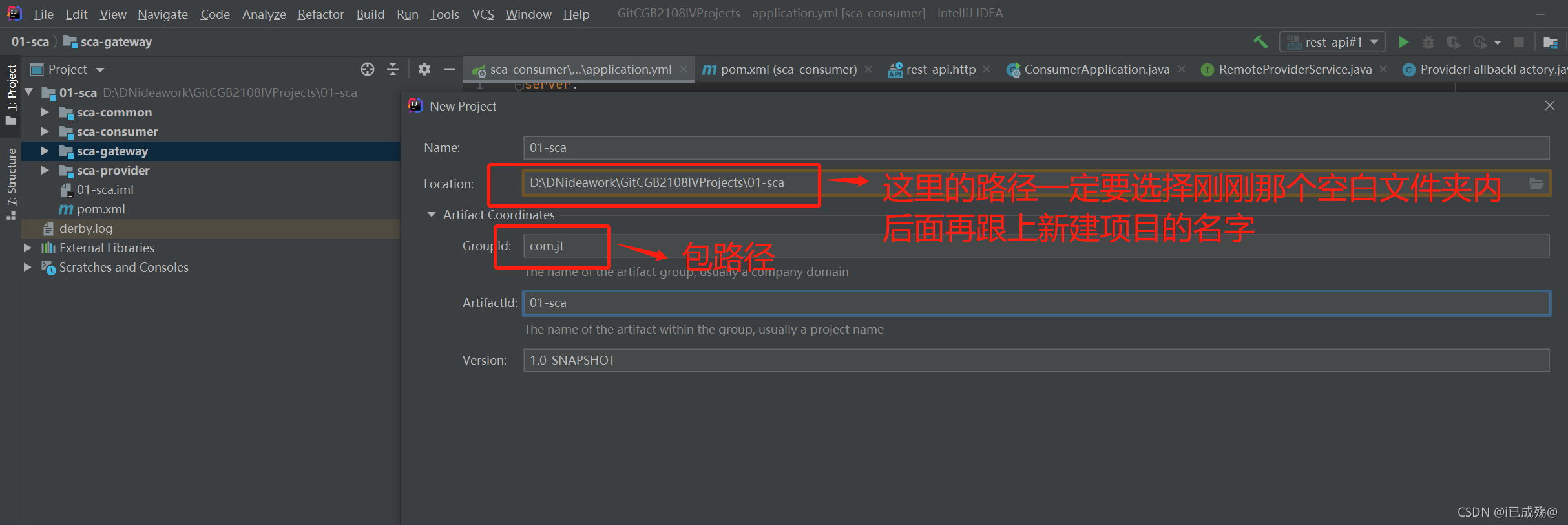This screenshot has width=1568, height=525.
Task: Switch to rest-api.http tab
Action: coord(941,69)
